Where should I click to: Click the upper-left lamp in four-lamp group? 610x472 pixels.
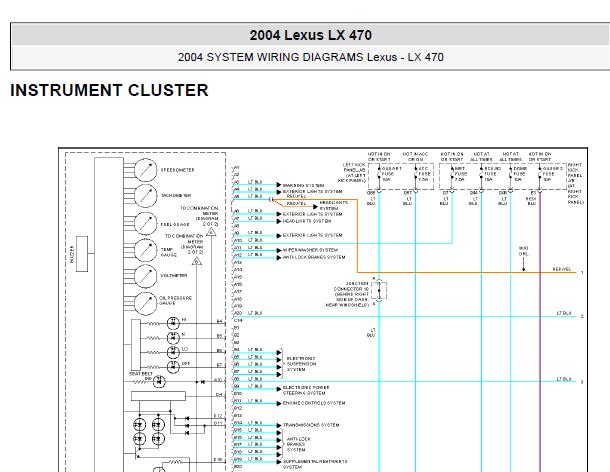(139, 425)
